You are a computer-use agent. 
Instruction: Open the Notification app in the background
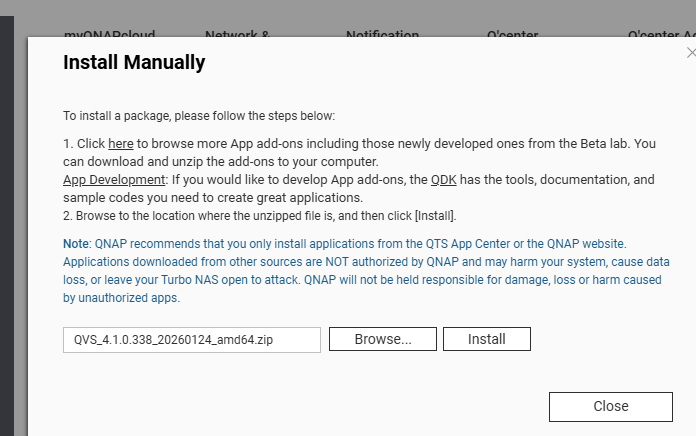pyautogui.click(x=382, y=35)
